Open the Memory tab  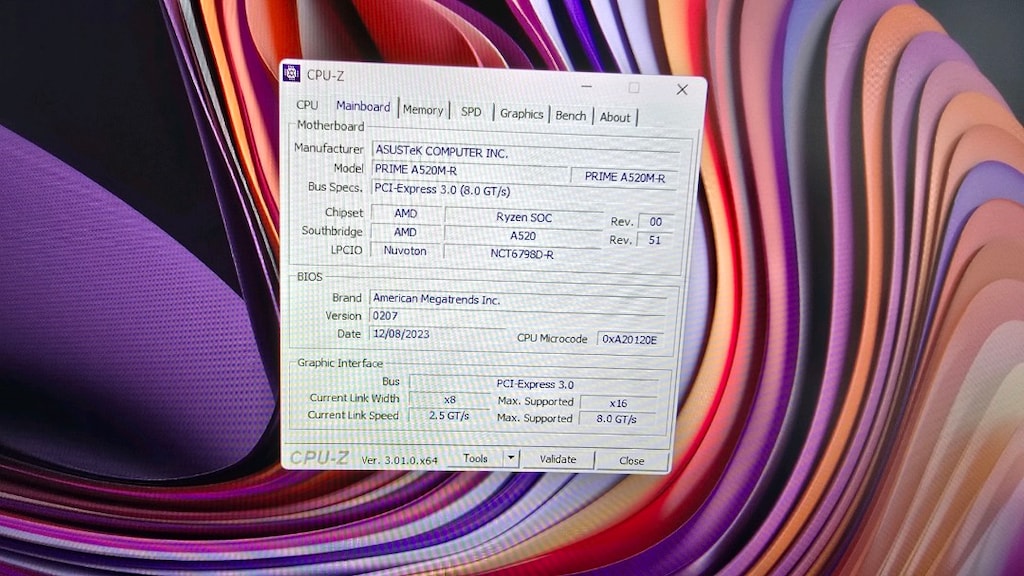423,110
